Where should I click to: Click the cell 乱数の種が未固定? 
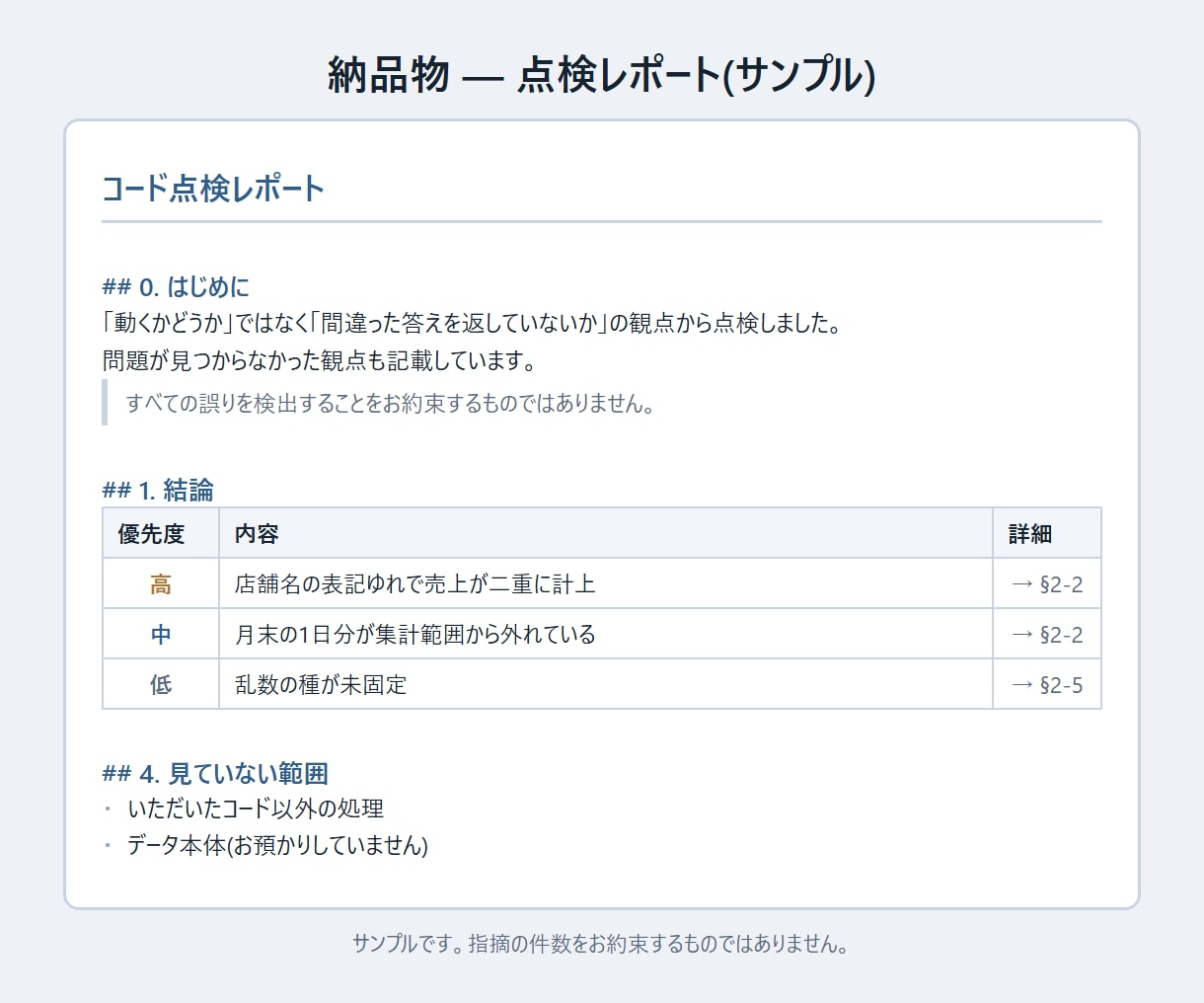tap(606, 685)
